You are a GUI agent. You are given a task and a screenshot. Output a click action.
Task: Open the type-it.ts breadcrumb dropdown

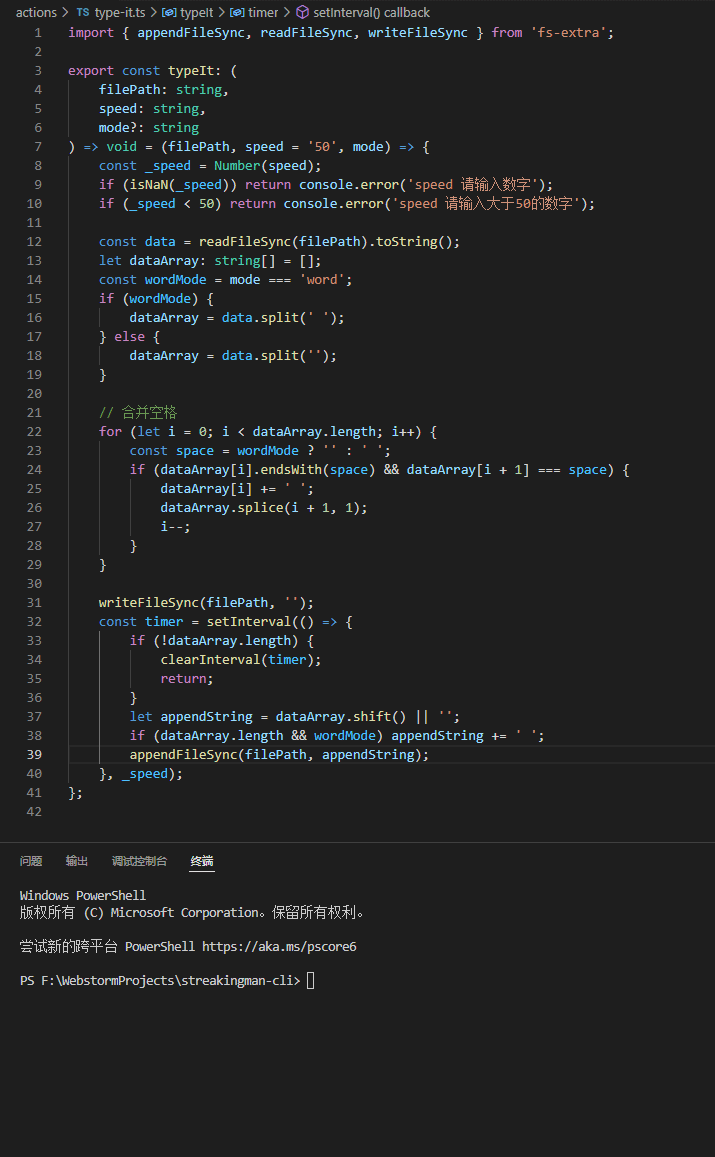pos(120,13)
